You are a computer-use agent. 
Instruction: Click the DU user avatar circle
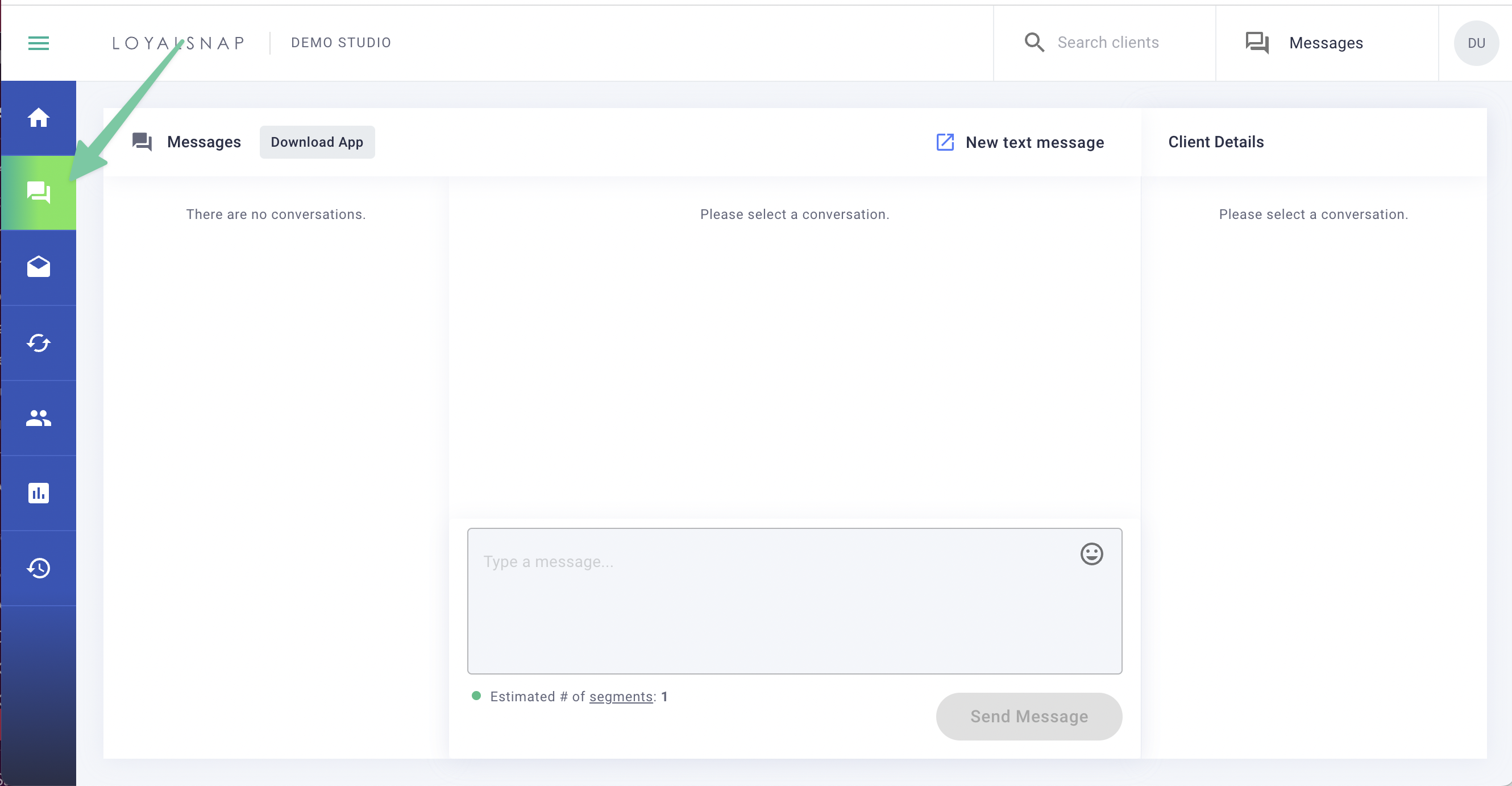tap(1476, 42)
